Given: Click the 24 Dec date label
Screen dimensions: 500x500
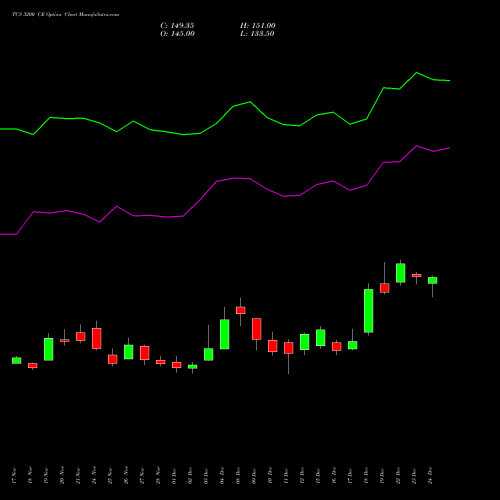Looking at the screenshot, I should [x=430, y=476].
